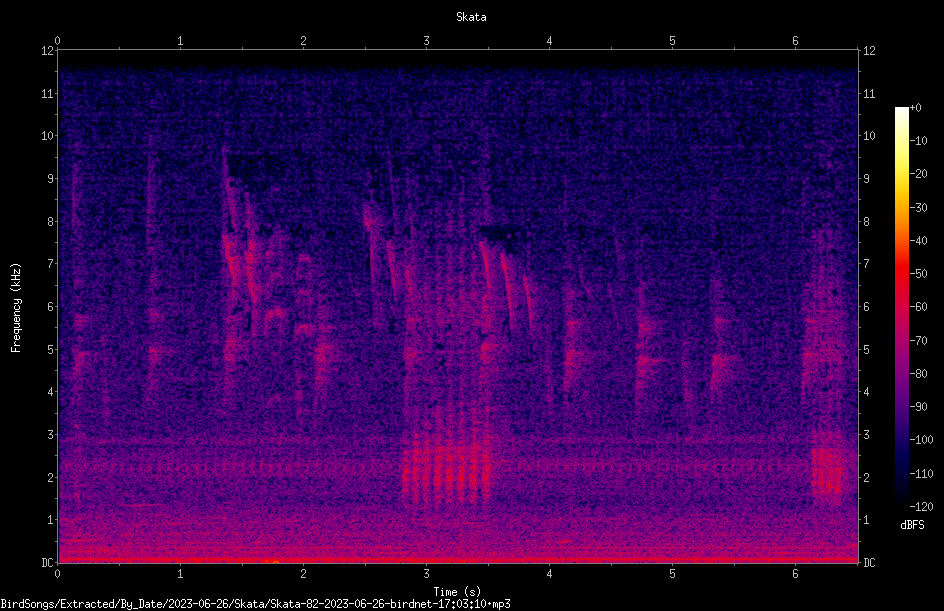Click 'DC' on the left frequency axis
This screenshot has height=611, width=944.
(x=48, y=563)
